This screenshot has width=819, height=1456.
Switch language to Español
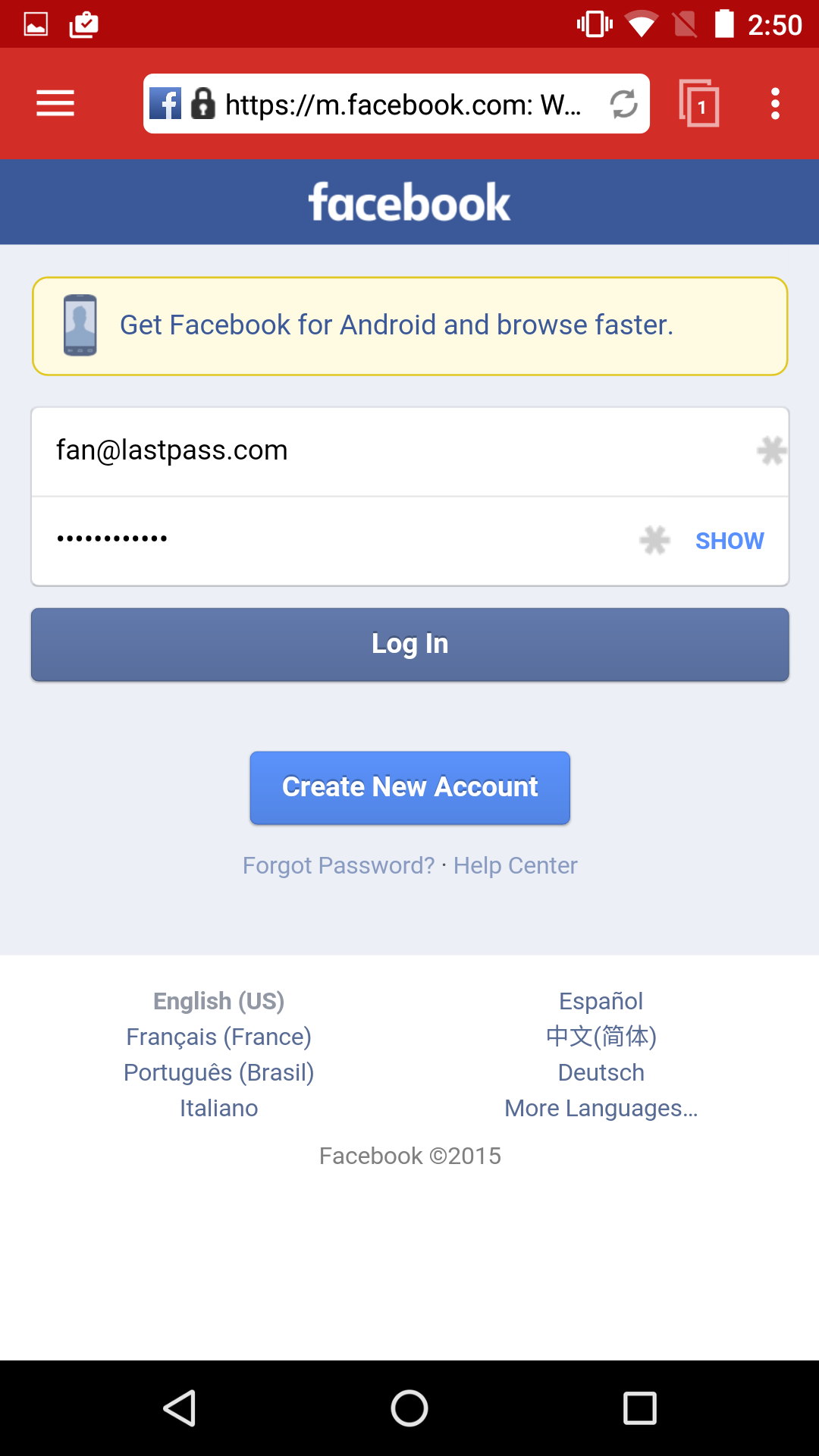601,1001
